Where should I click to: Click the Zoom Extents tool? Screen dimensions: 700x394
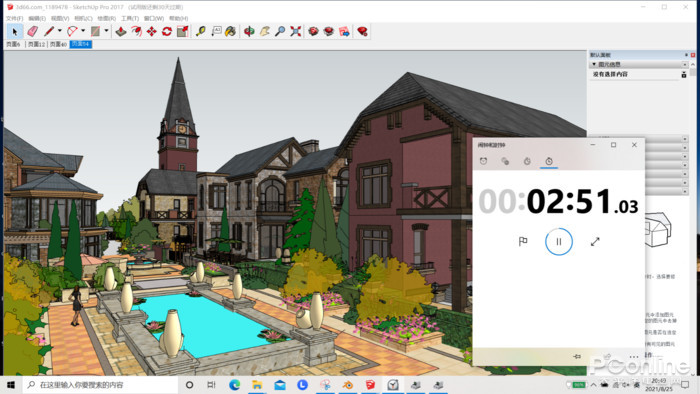point(296,31)
